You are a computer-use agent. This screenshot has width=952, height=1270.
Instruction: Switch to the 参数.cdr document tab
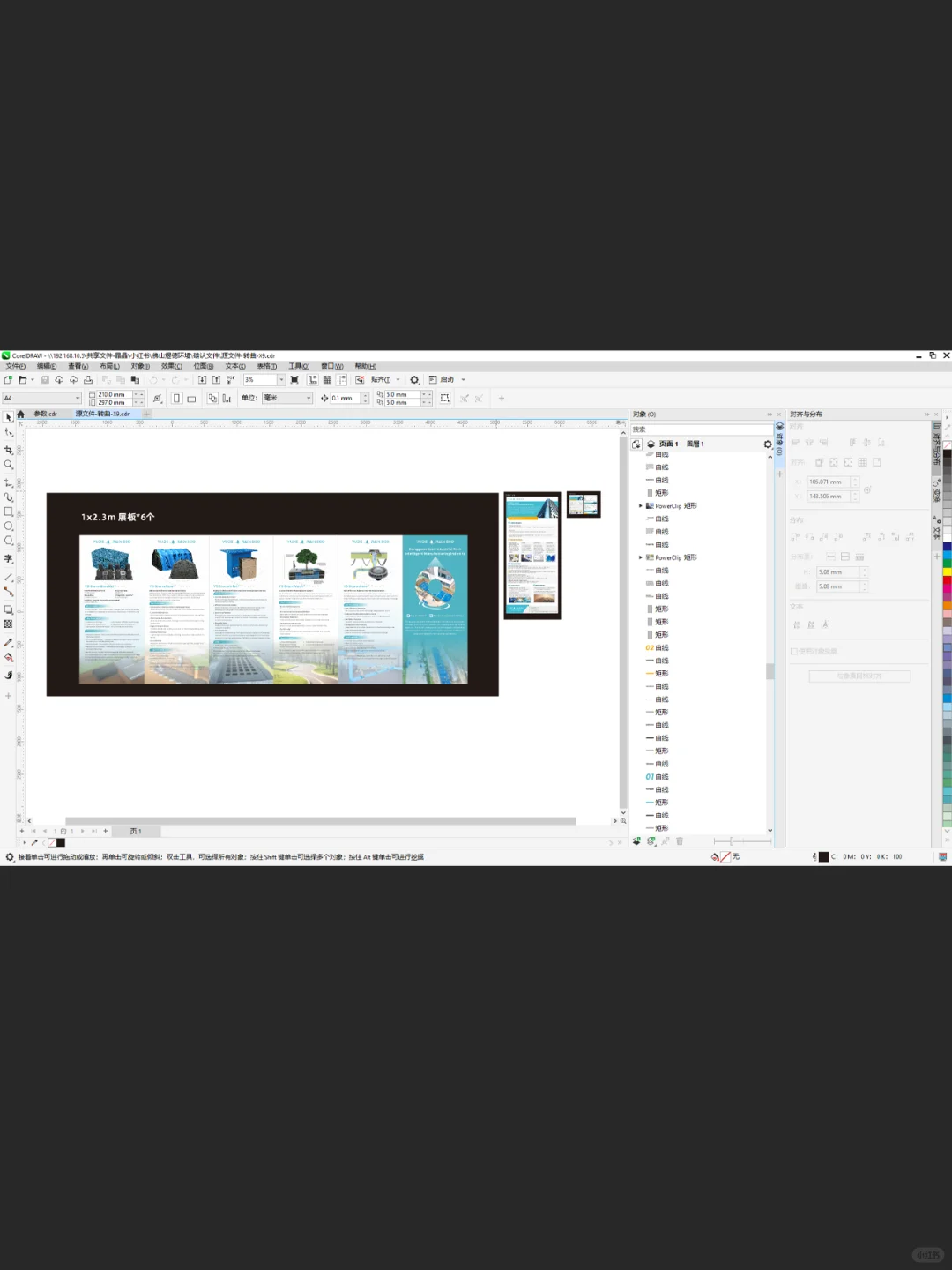(45, 414)
